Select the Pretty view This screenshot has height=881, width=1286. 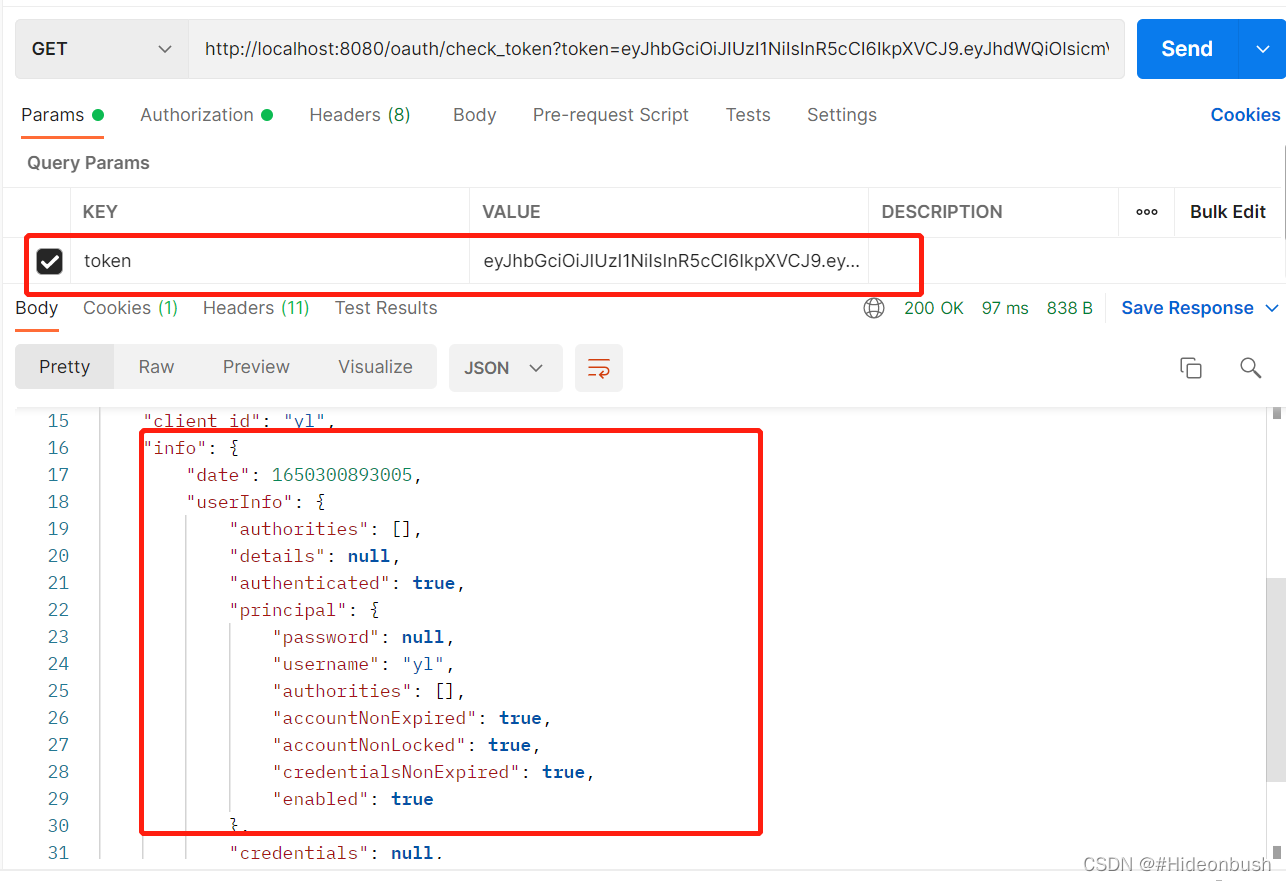[65, 367]
